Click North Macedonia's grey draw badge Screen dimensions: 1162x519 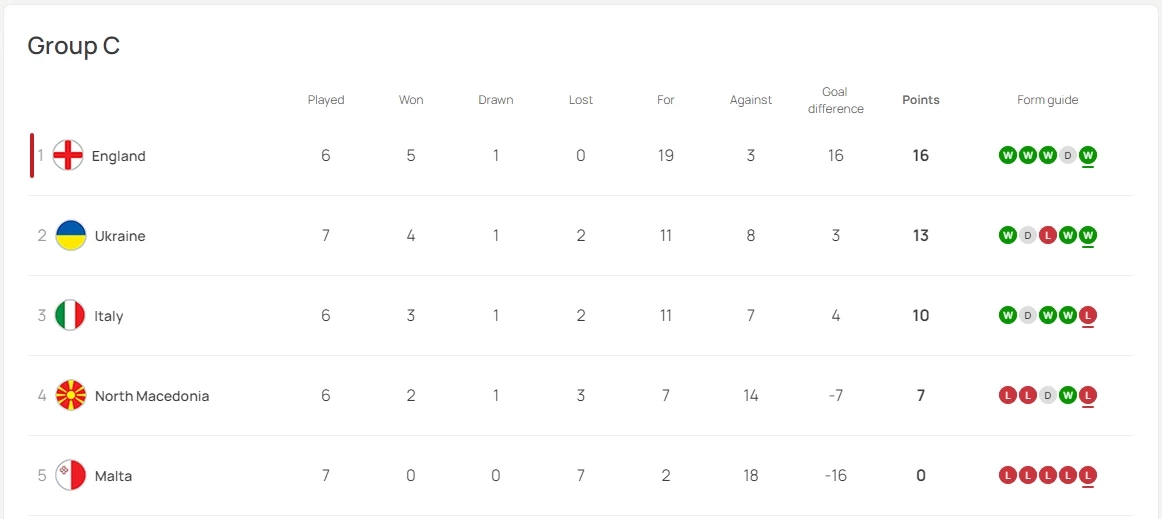(1048, 395)
